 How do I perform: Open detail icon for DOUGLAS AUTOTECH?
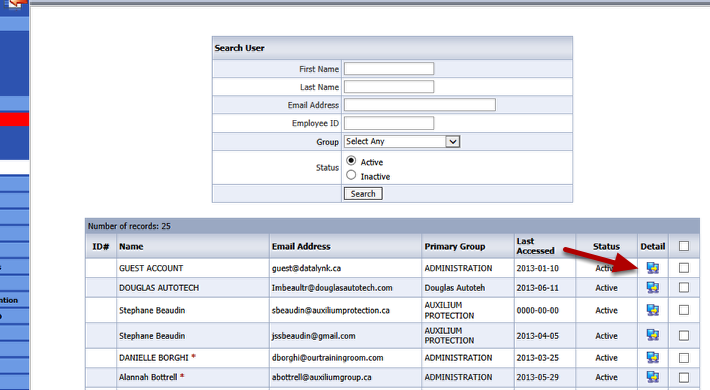(x=652, y=288)
